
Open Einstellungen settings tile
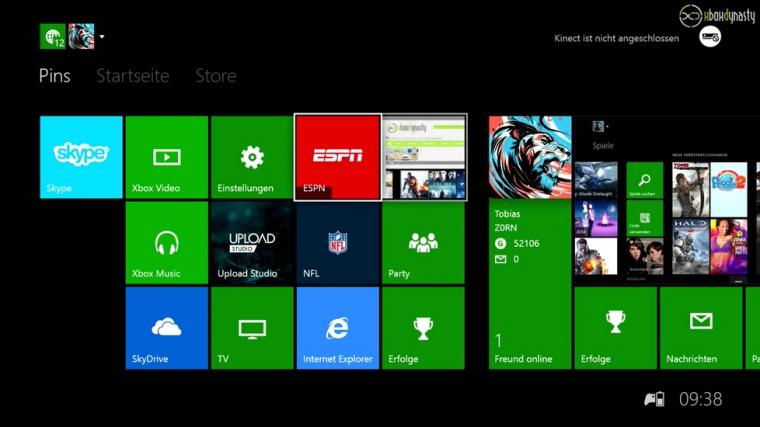[x=252, y=157]
